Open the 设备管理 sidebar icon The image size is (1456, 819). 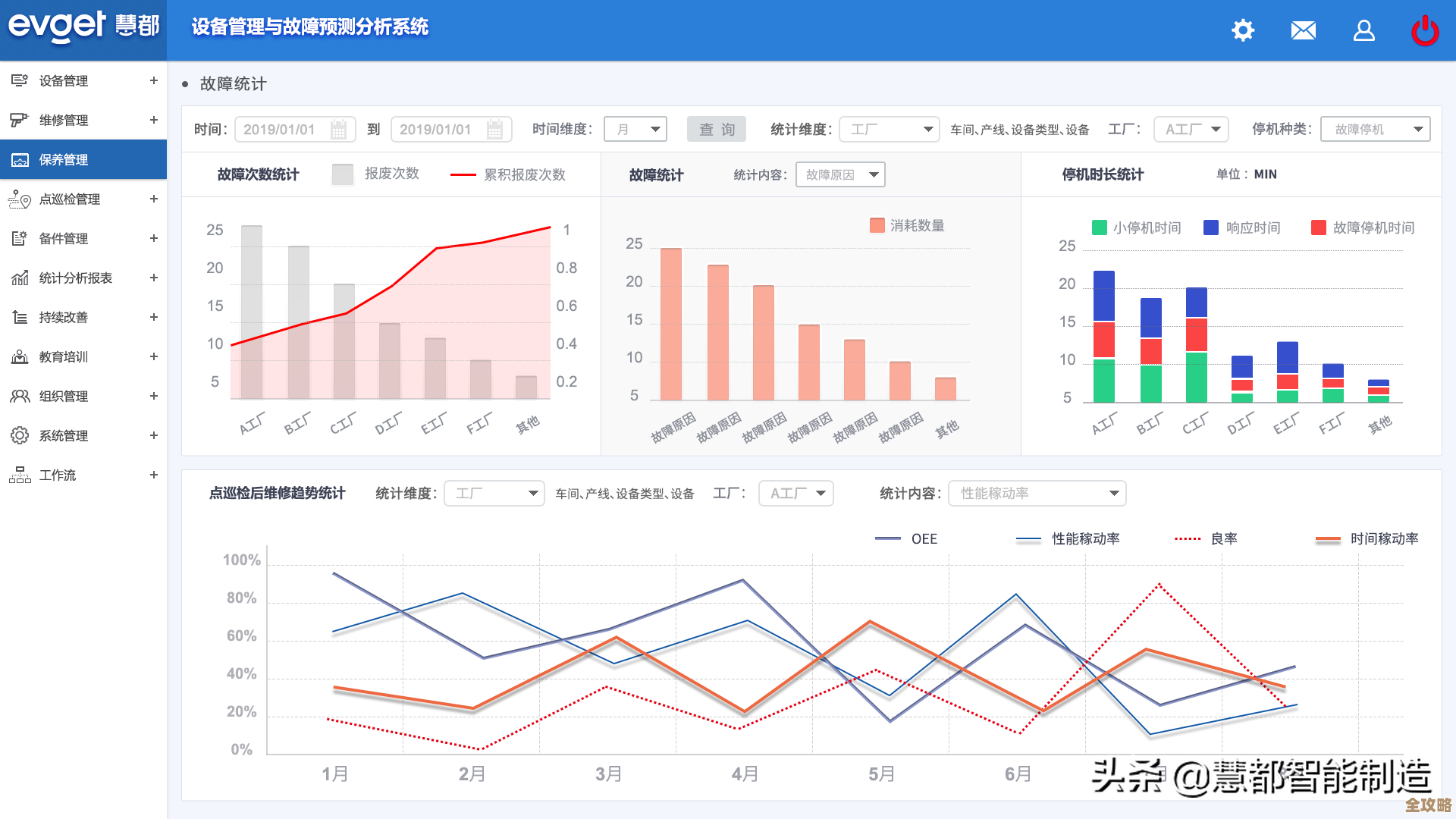20,80
